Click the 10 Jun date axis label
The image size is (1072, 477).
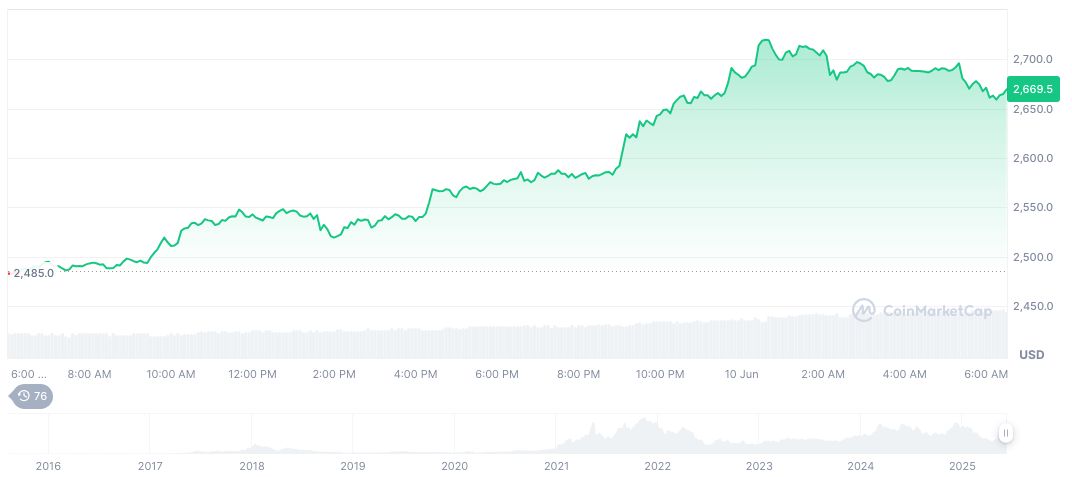click(x=743, y=374)
